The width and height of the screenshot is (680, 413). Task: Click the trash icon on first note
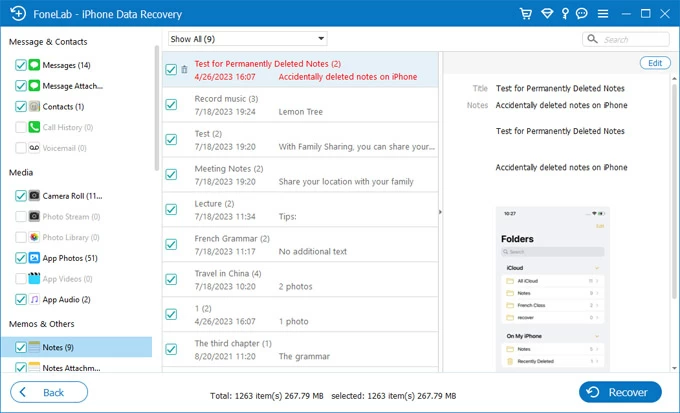[184, 70]
